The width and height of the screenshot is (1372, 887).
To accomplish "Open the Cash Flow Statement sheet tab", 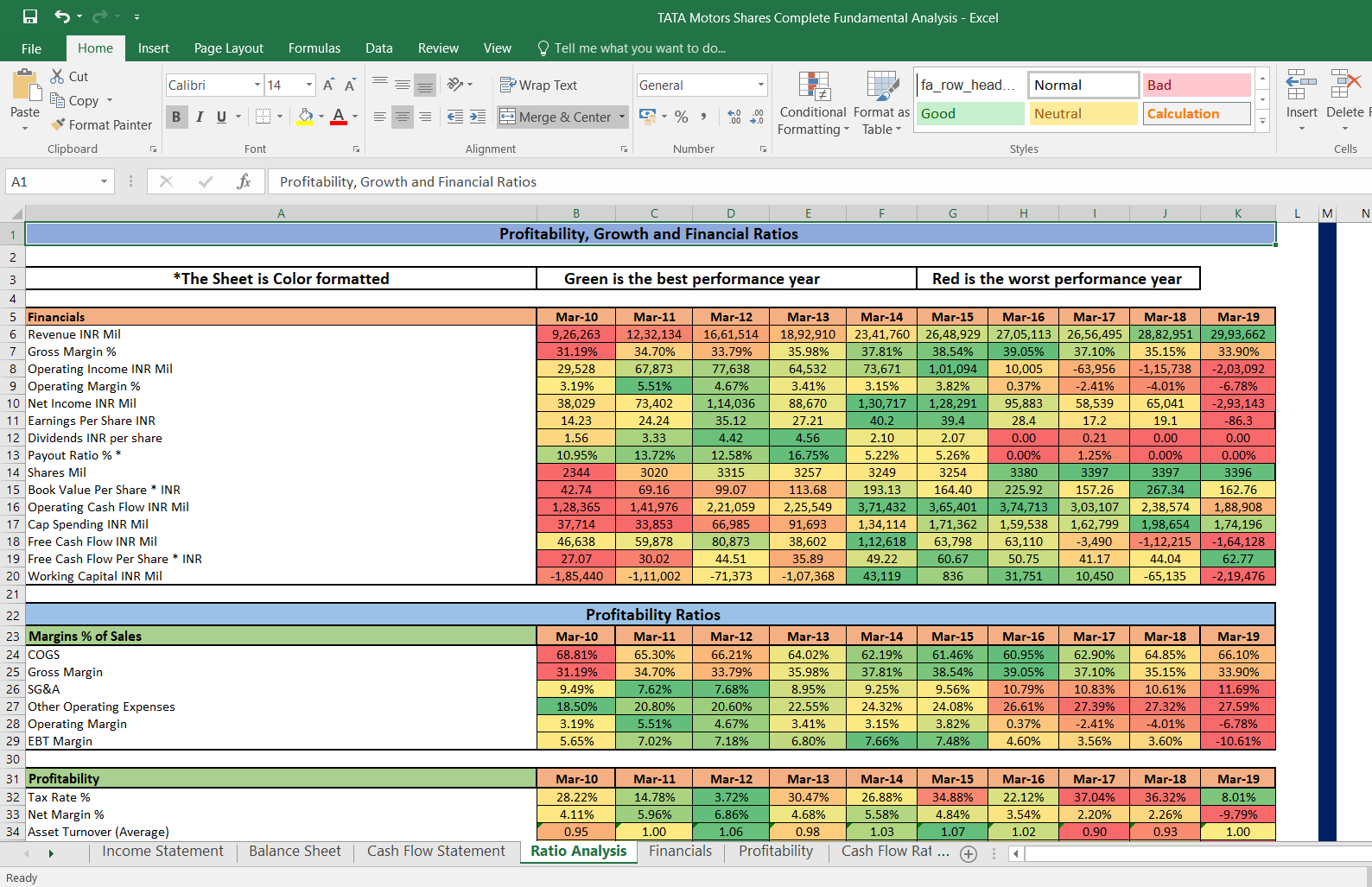I will point(436,851).
